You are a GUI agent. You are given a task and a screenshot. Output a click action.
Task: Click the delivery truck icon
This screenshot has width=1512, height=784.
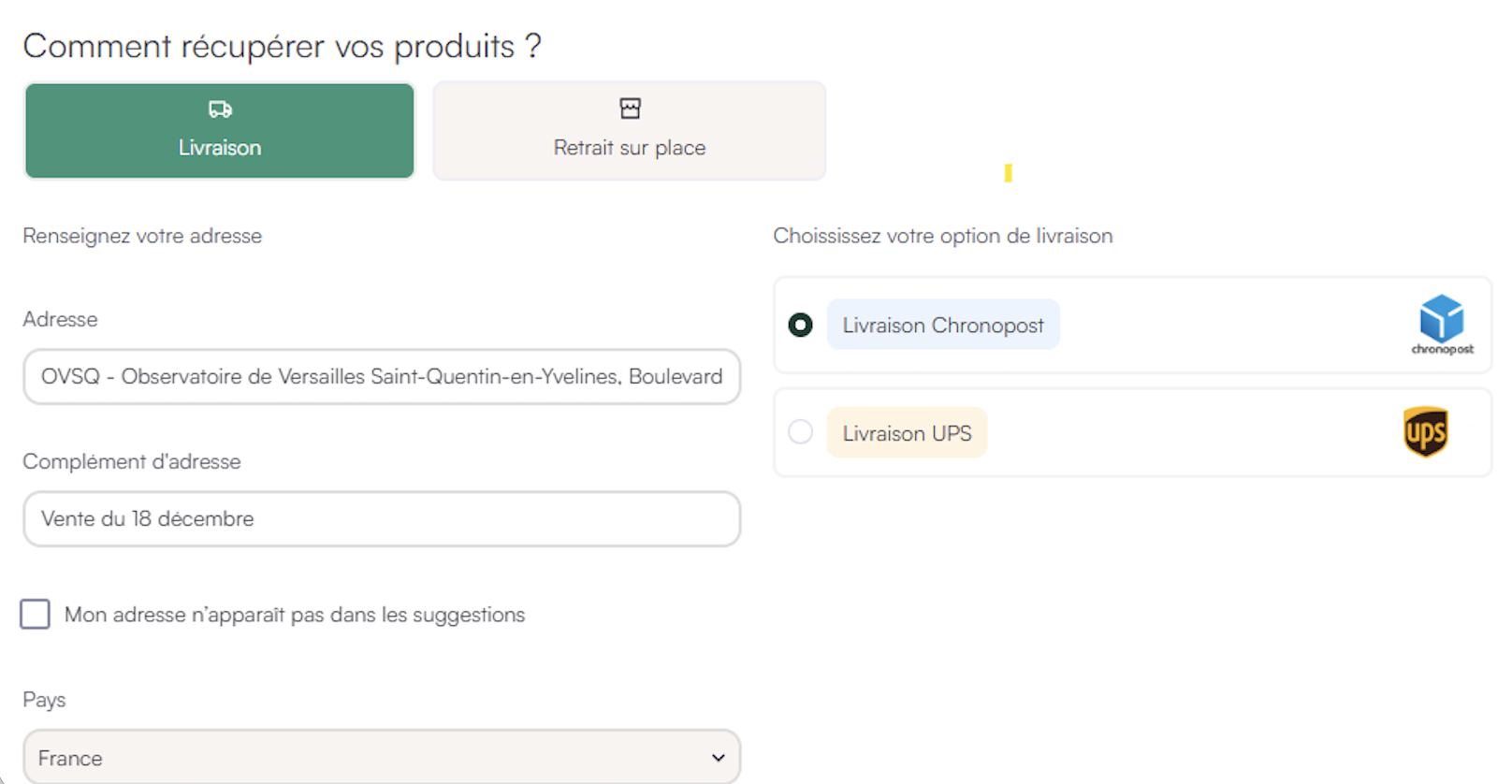click(x=220, y=109)
